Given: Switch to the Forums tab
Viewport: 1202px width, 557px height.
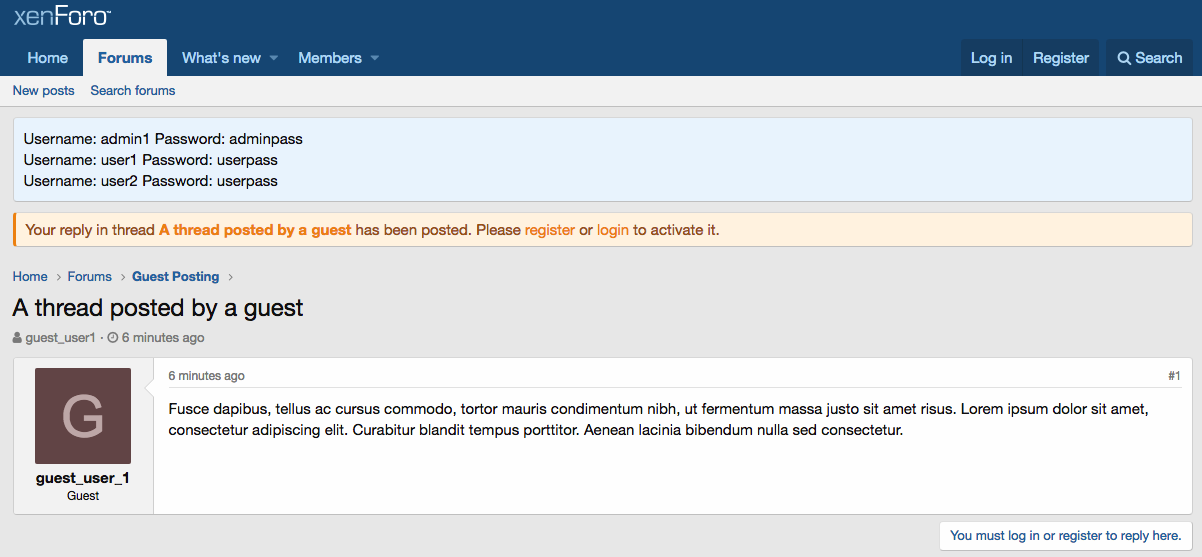Looking at the screenshot, I should tap(125, 58).
